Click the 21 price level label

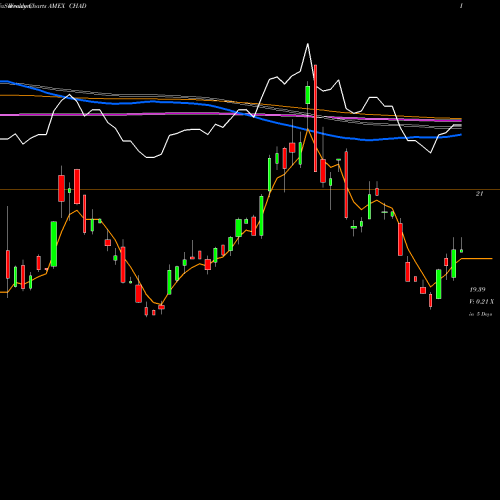[x=479, y=194]
